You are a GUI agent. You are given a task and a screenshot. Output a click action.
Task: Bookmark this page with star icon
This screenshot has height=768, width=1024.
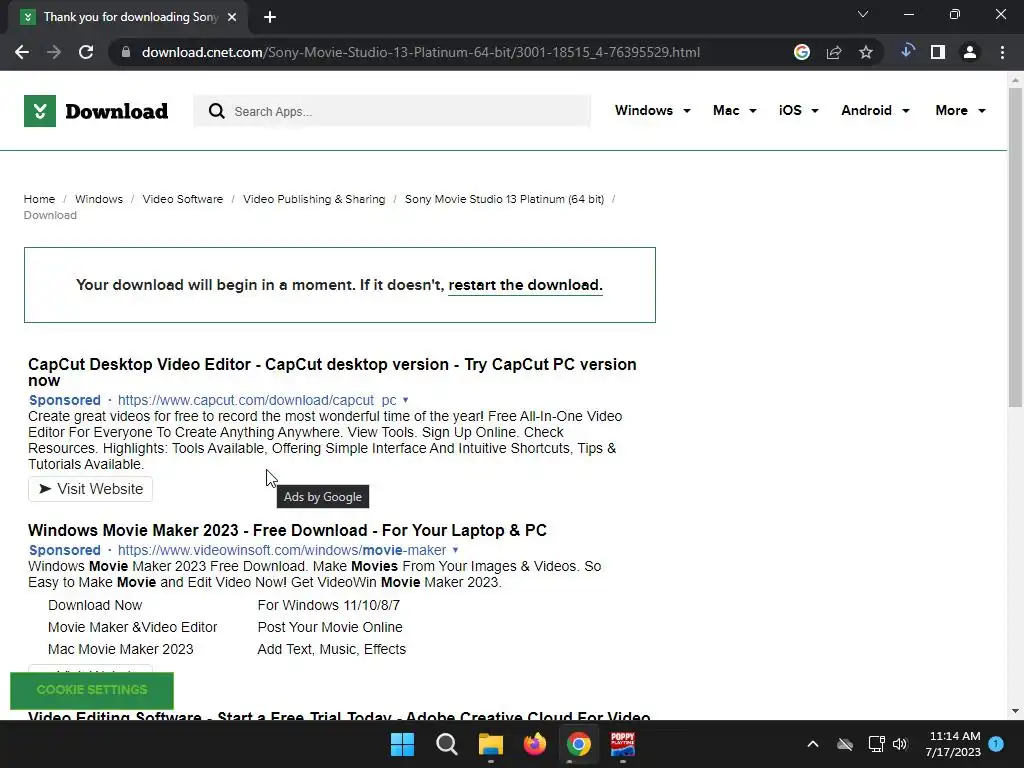coord(866,52)
